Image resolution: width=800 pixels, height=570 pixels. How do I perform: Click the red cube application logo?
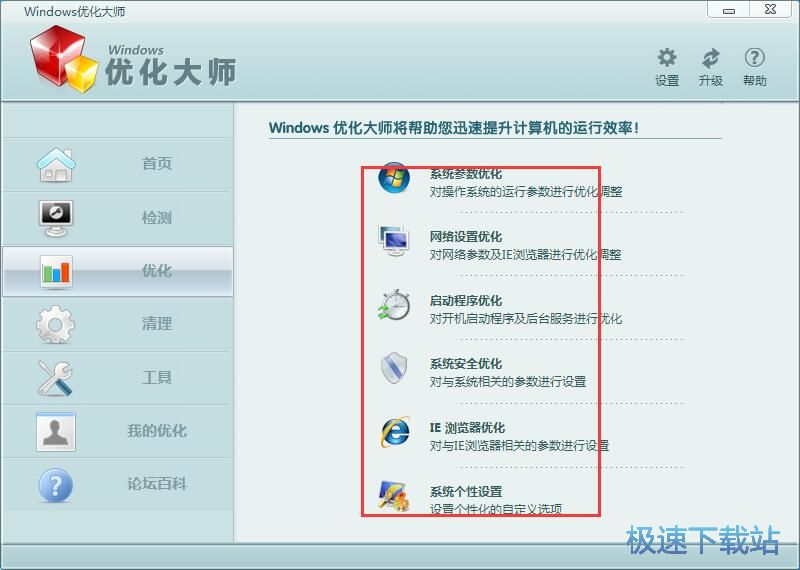(x=63, y=59)
